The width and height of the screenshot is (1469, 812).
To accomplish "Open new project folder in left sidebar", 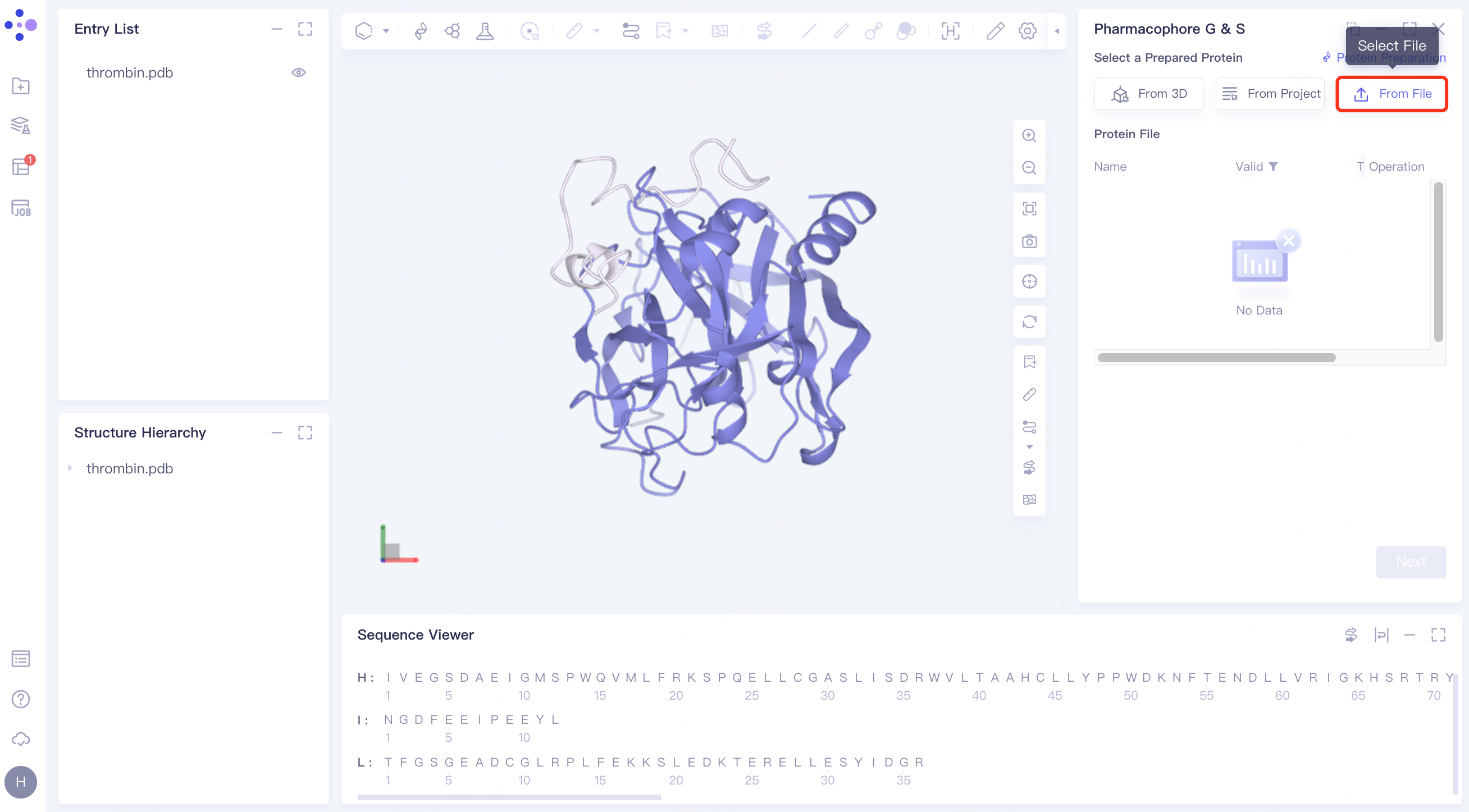I will click(x=21, y=86).
